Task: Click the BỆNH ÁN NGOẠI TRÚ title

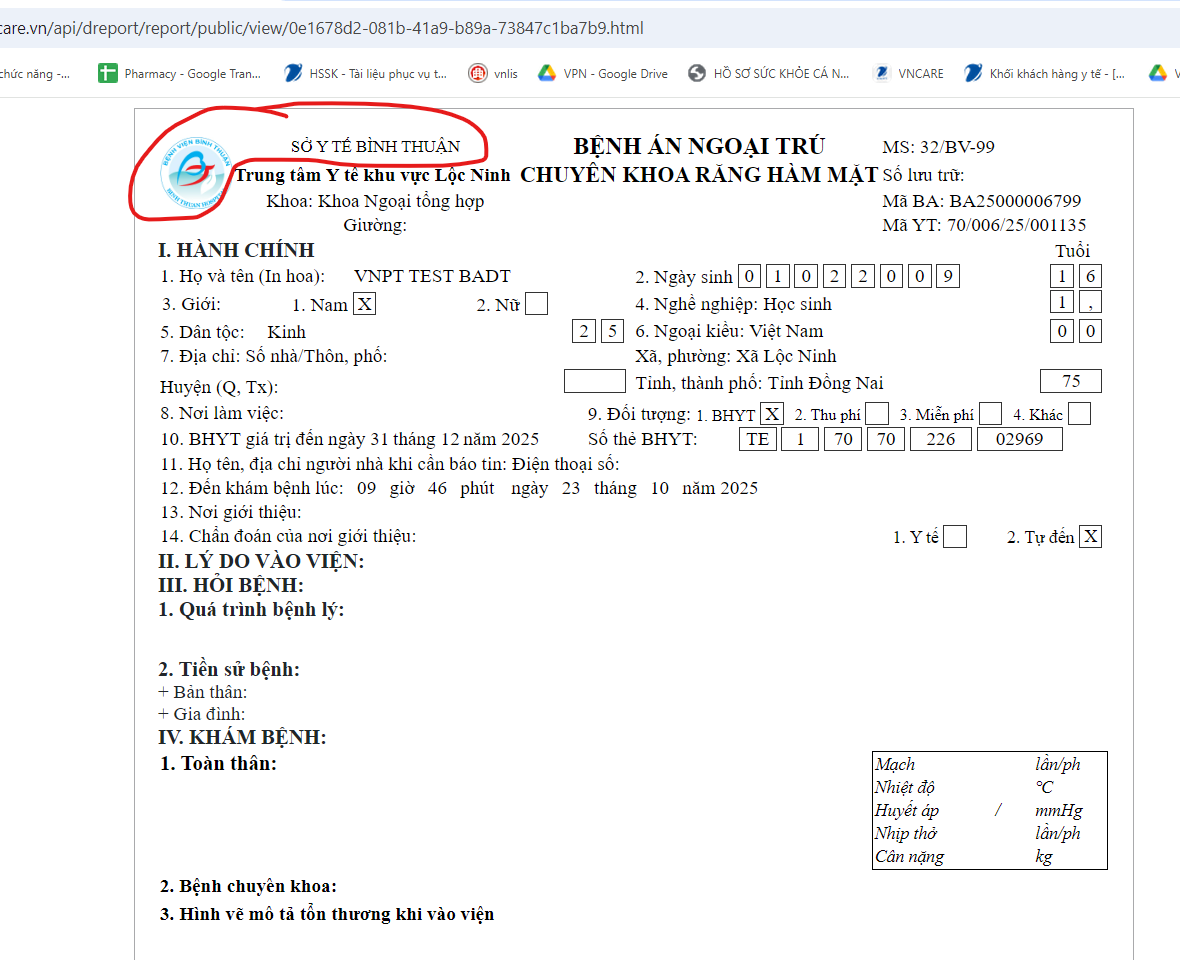Action: point(699,146)
